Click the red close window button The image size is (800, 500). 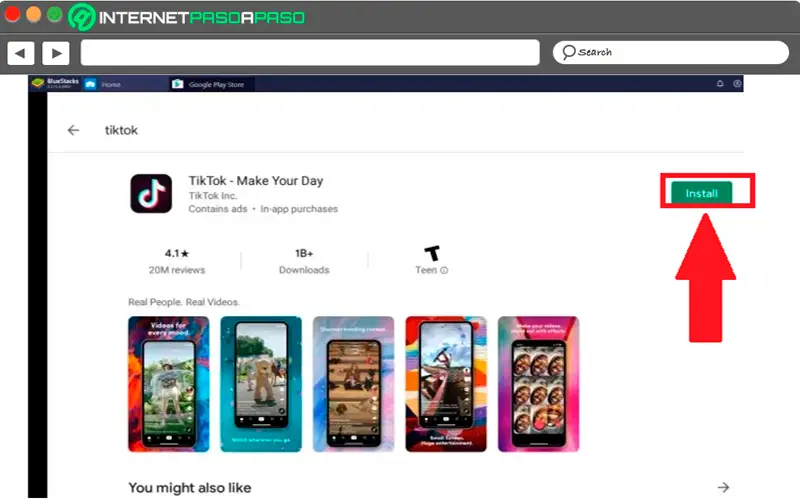pyautogui.click(x=12, y=14)
